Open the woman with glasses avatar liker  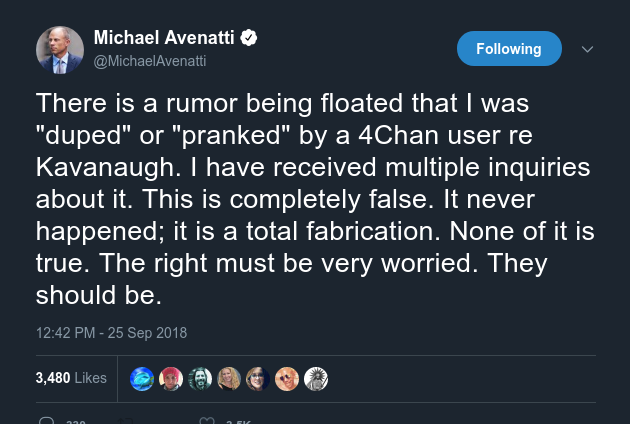[258, 379]
